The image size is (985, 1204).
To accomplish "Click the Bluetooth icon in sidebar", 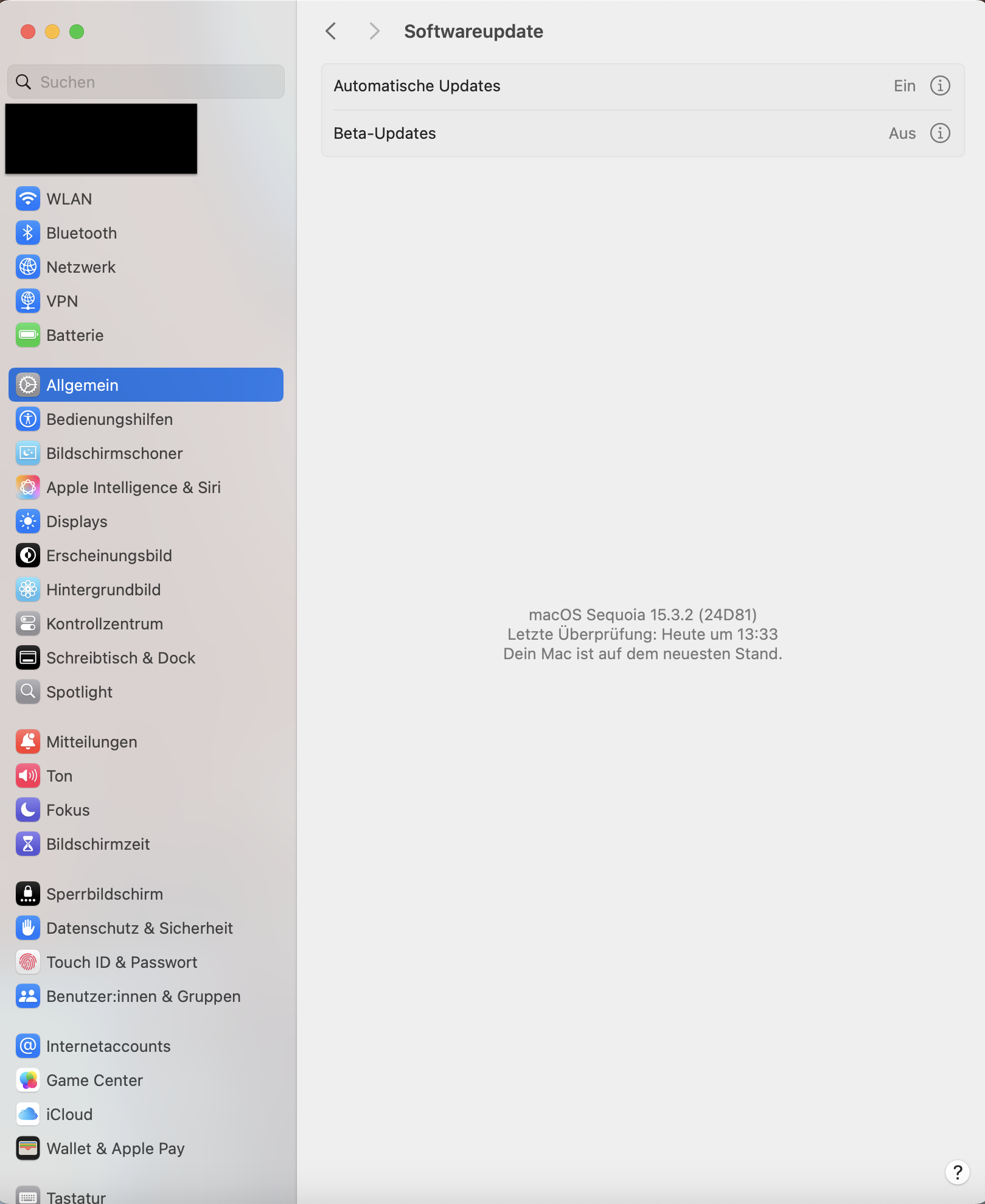I will click(28, 233).
